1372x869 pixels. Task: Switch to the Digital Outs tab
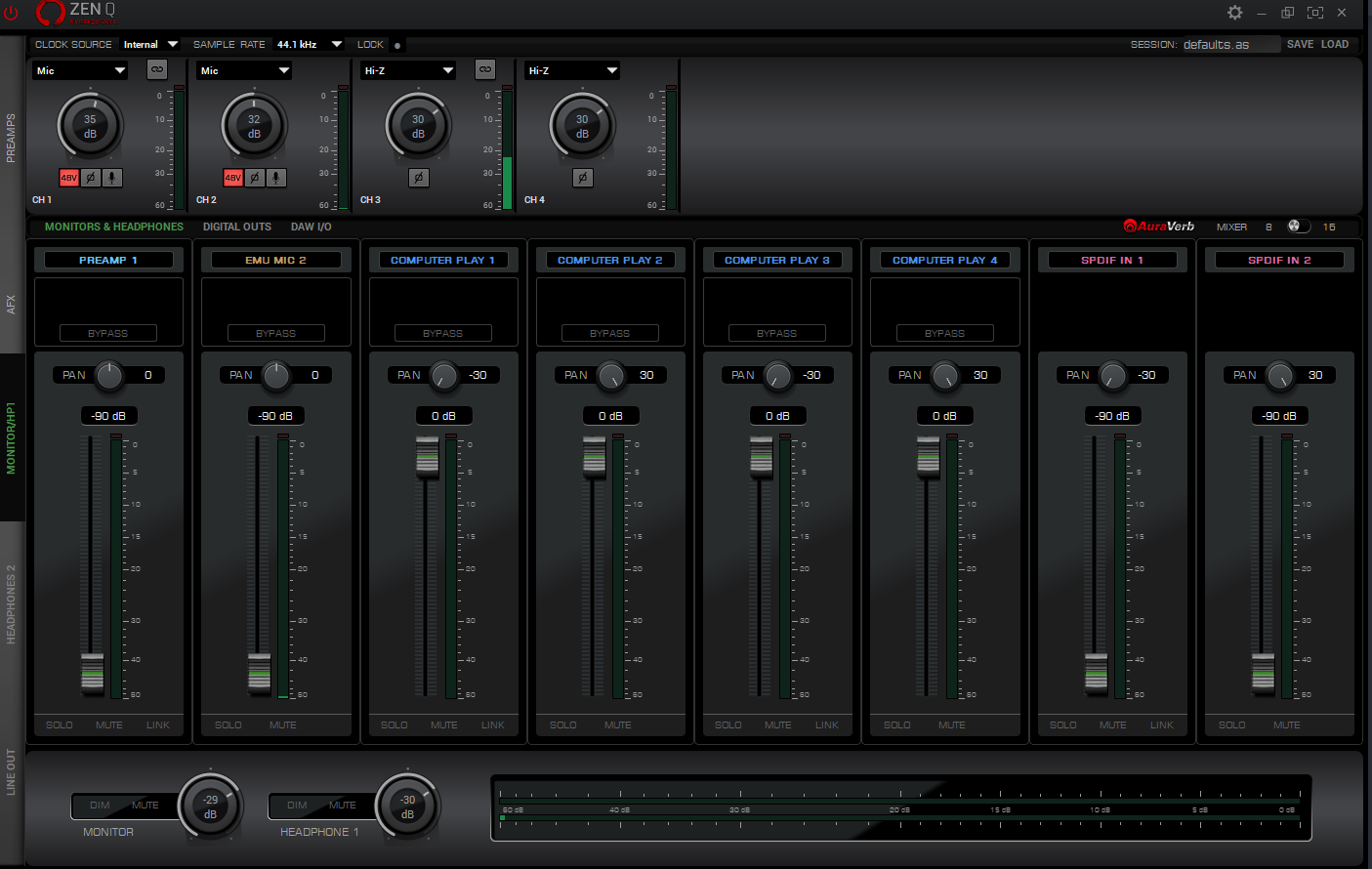(237, 227)
